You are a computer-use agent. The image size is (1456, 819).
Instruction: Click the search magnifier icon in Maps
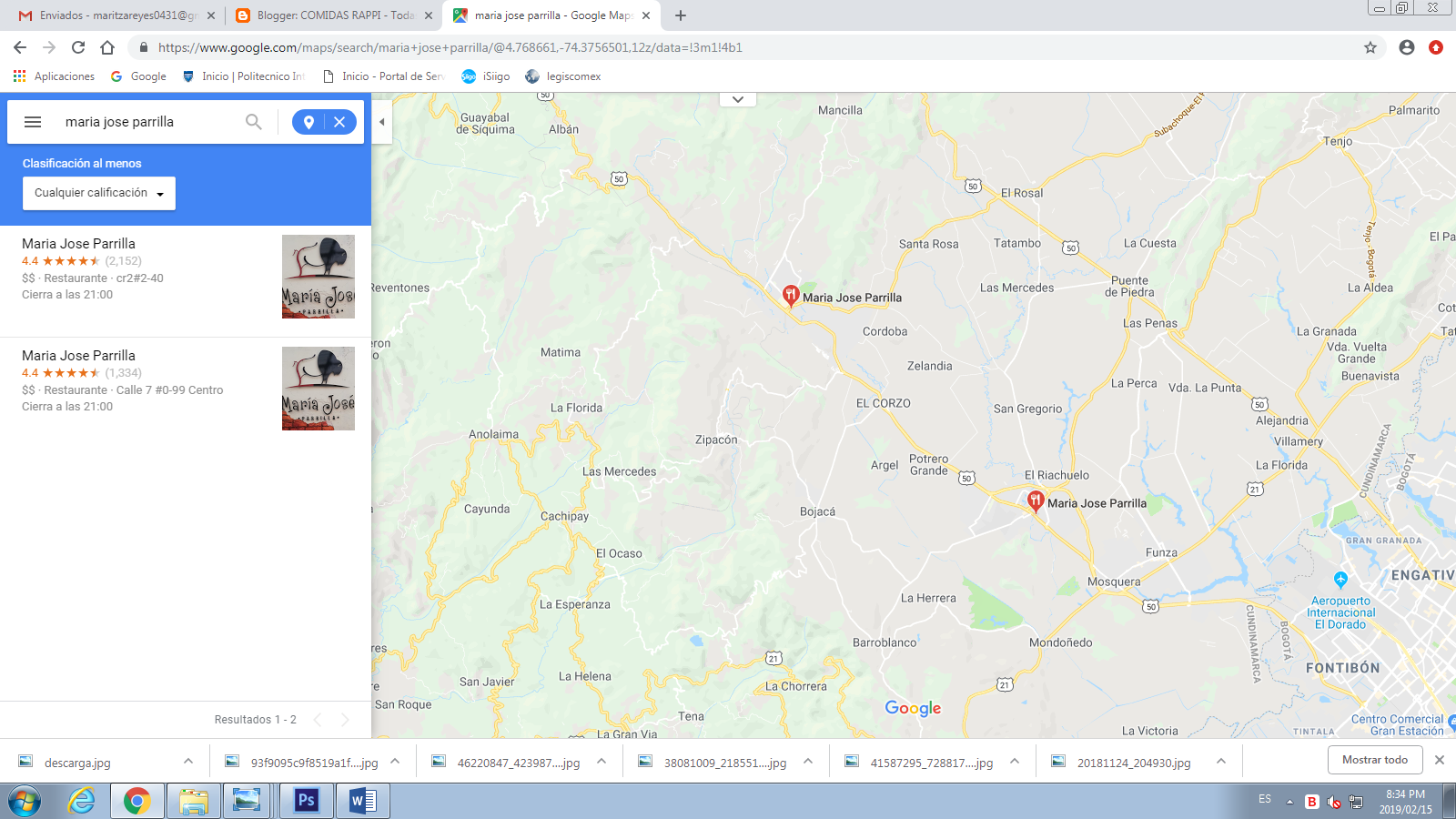tap(254, 122)
